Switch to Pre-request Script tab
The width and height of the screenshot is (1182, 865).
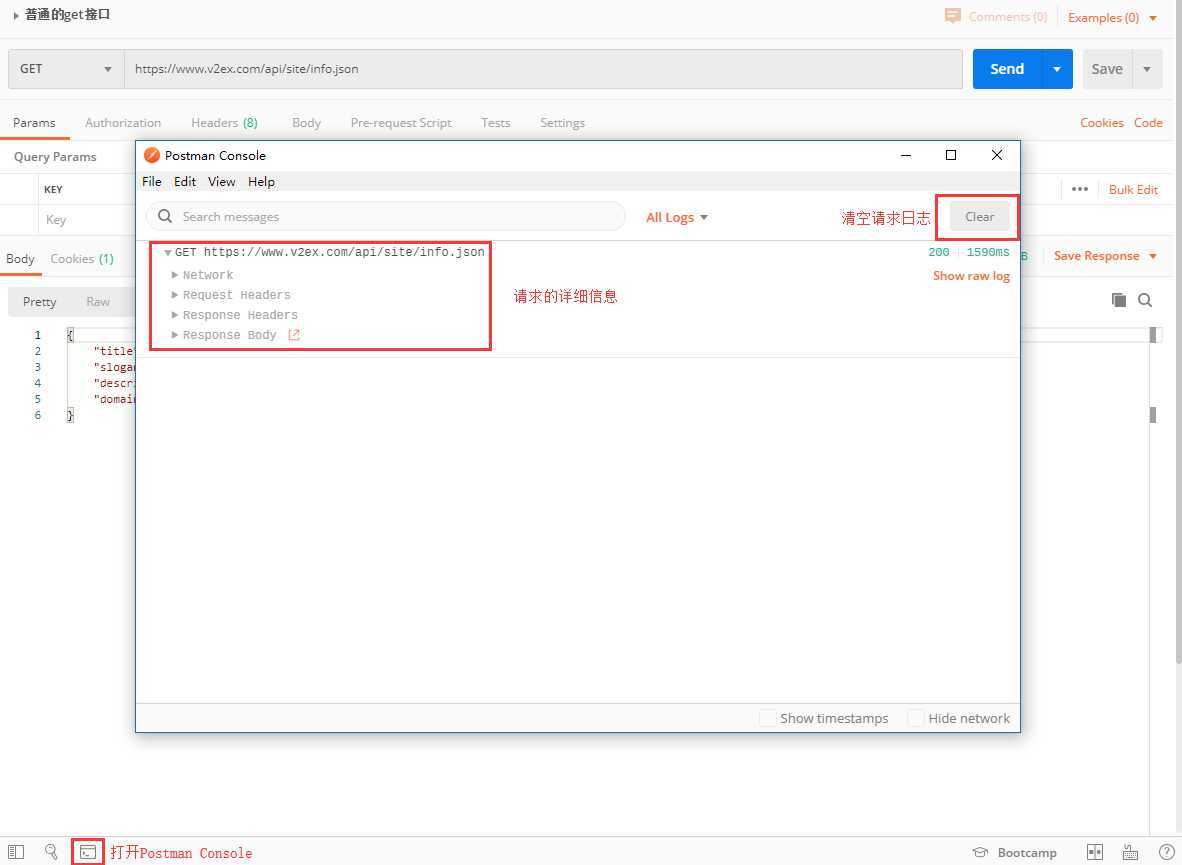coord(401,122)
